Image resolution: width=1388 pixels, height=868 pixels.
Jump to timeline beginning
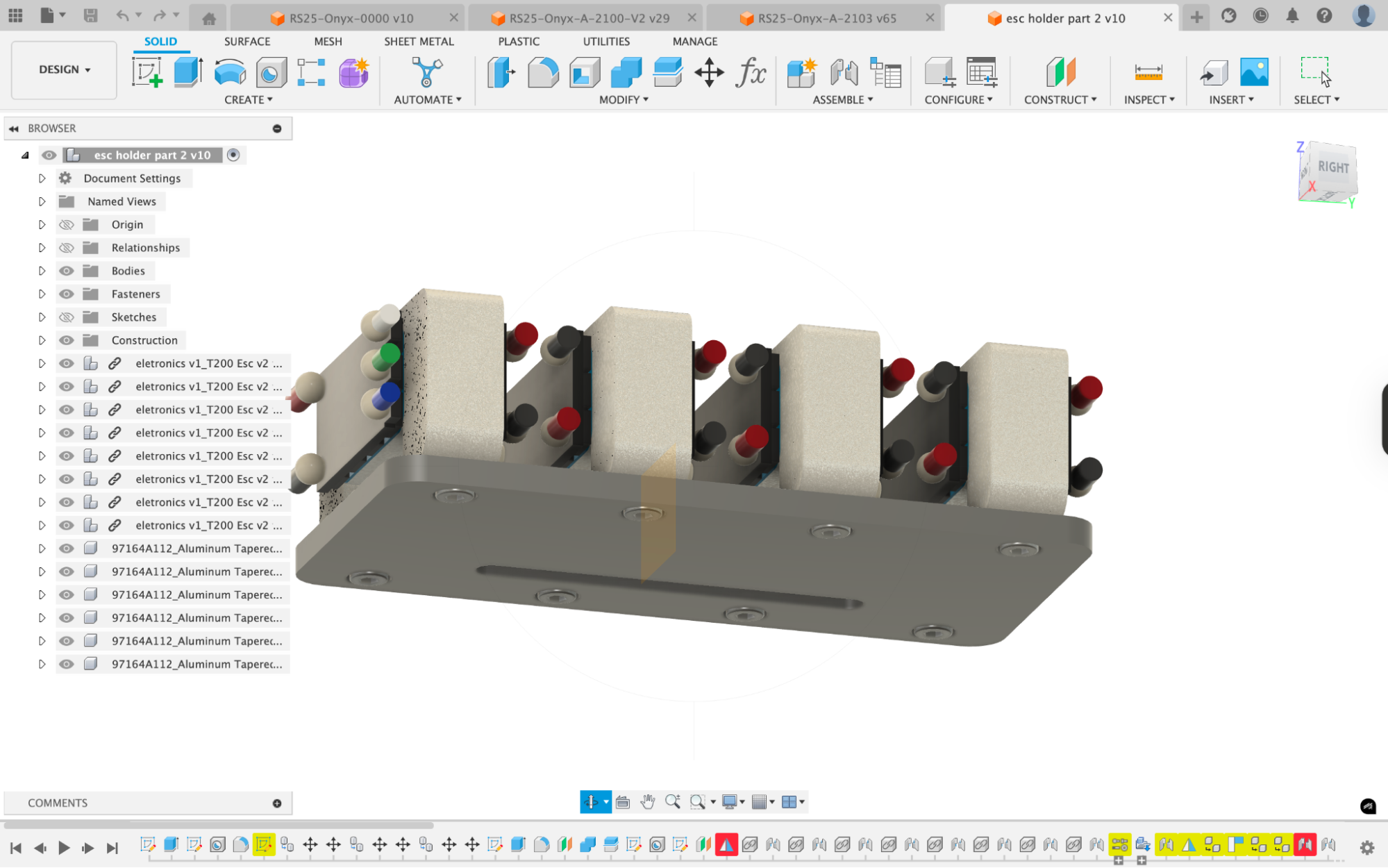[16, 848]
